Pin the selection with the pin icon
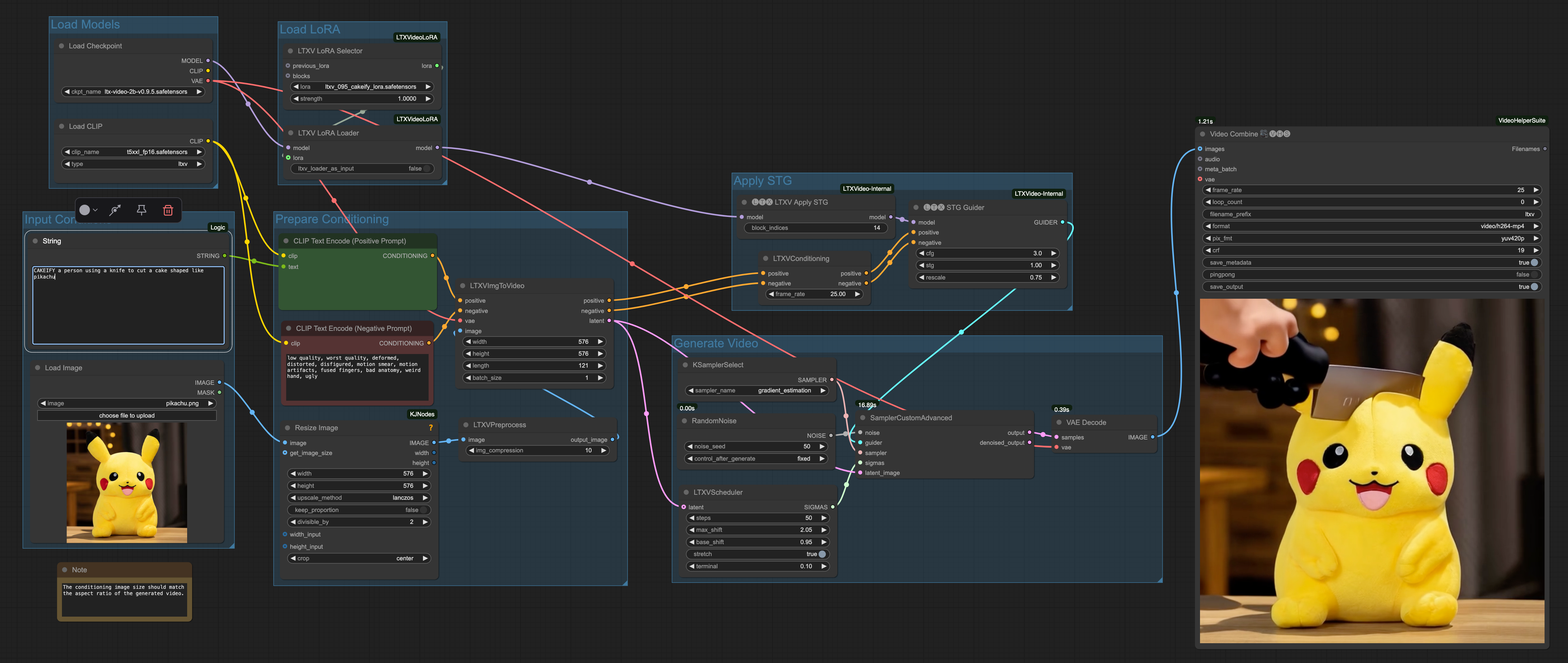Image resolution: width=1568 pixels, height=663 pixels. [141, 210]
